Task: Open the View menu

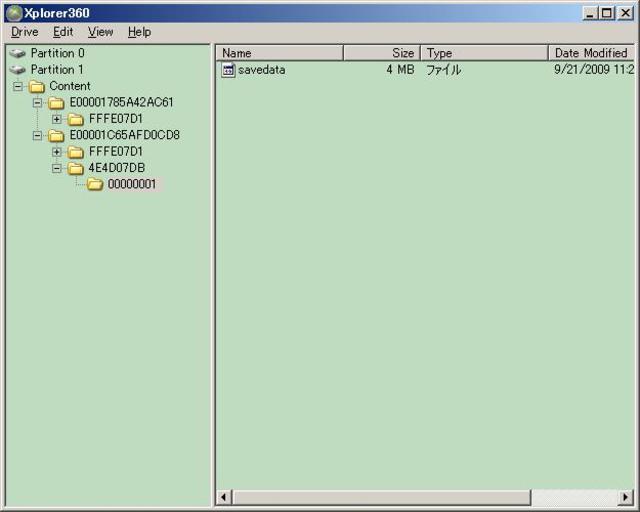Action: (x=100, y=32)
